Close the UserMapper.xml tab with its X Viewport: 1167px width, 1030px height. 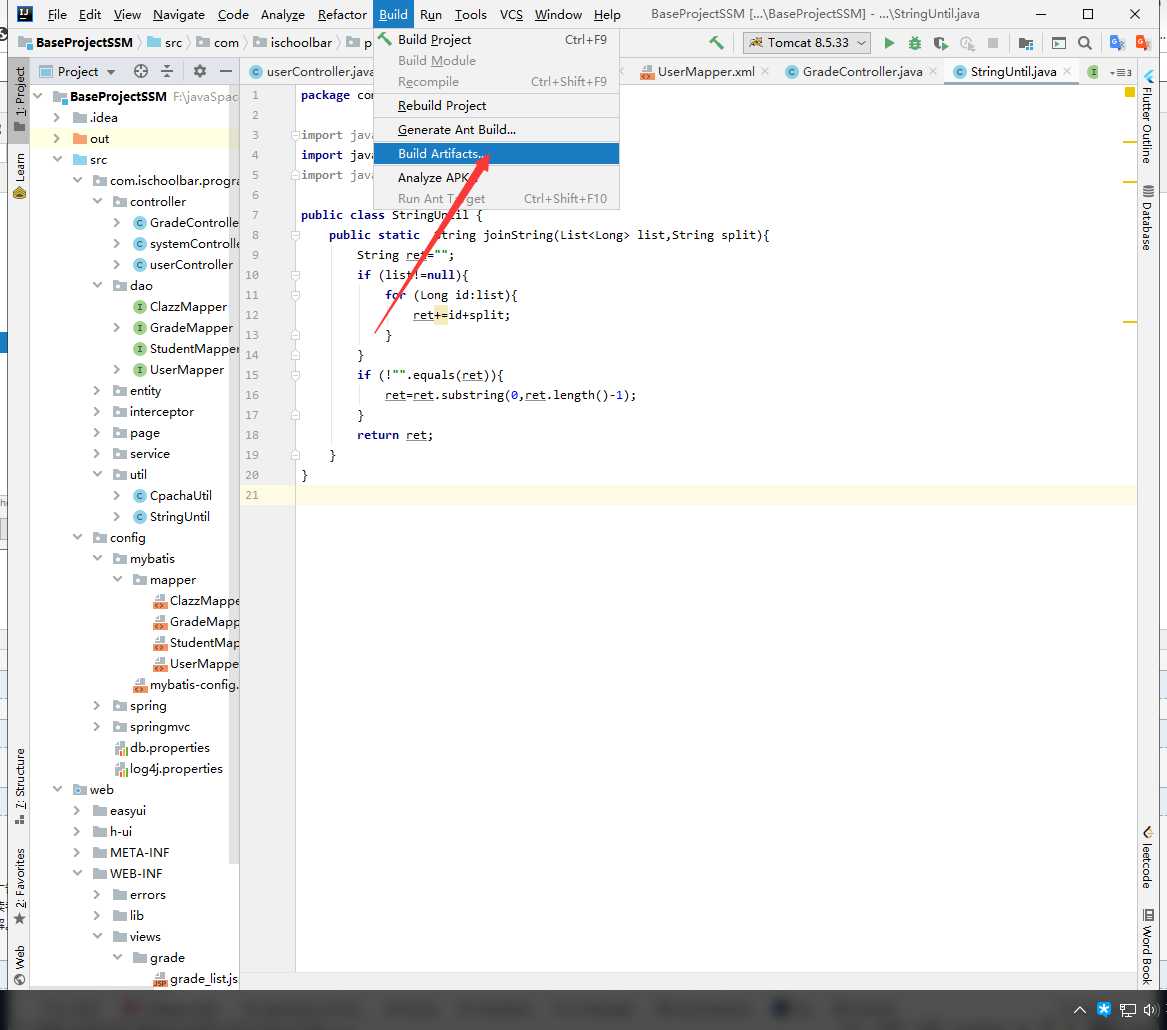pos(764,71)
